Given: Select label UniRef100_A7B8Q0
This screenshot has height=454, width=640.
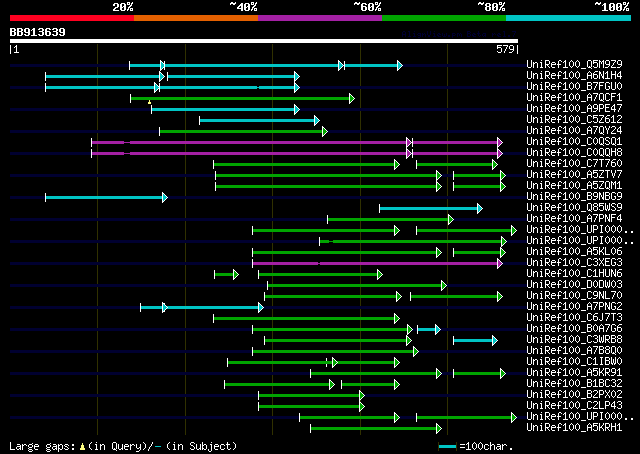Looking at the screenshot, I should 574,351.
